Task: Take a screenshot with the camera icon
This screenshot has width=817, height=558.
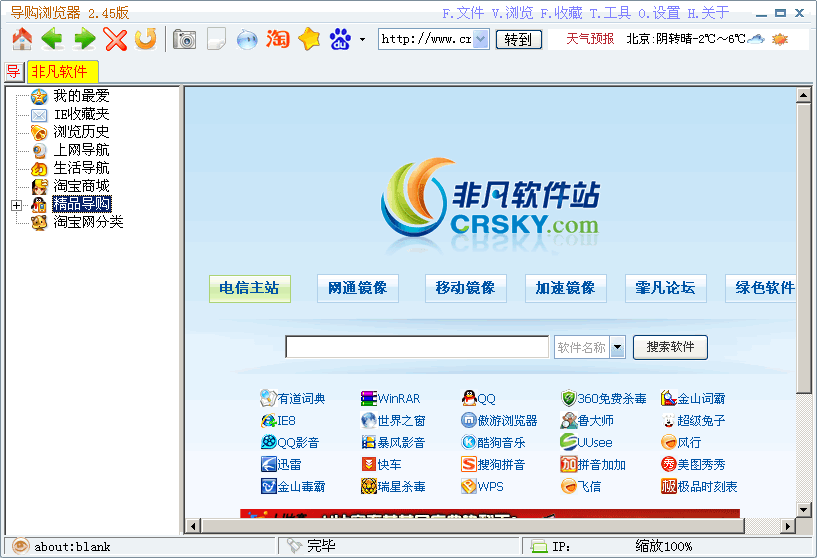Action: coord(184,40)
